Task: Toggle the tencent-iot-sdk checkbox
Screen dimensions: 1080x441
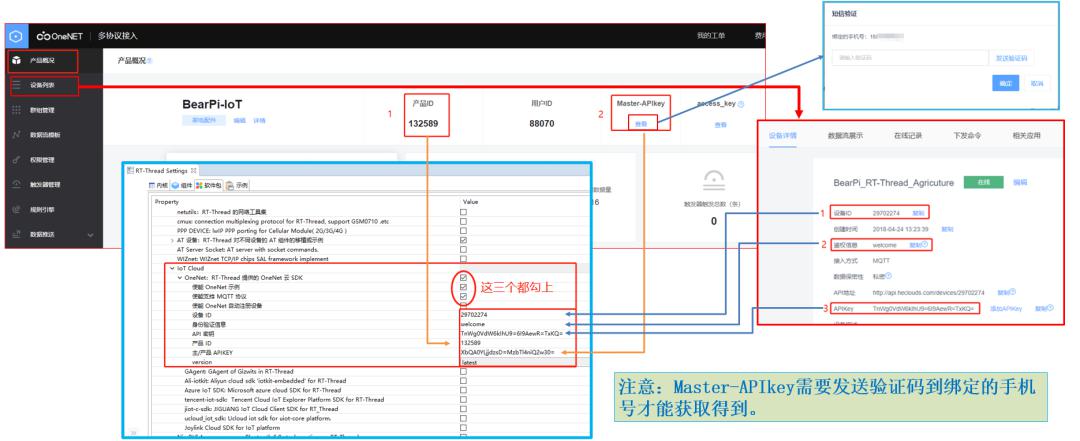Action: point(464,399)
